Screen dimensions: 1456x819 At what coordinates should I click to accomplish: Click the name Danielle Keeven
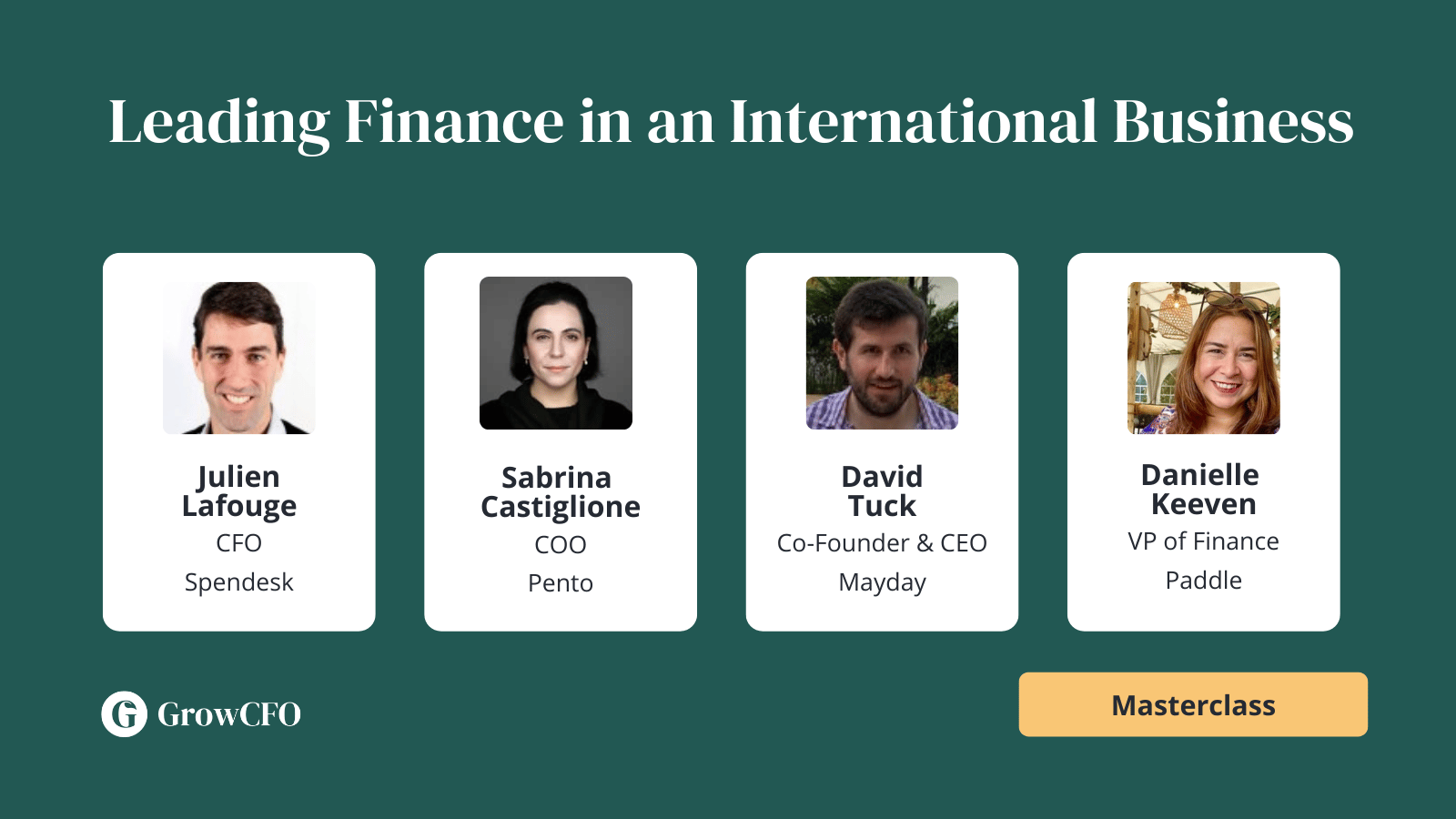pos(1203,490)
